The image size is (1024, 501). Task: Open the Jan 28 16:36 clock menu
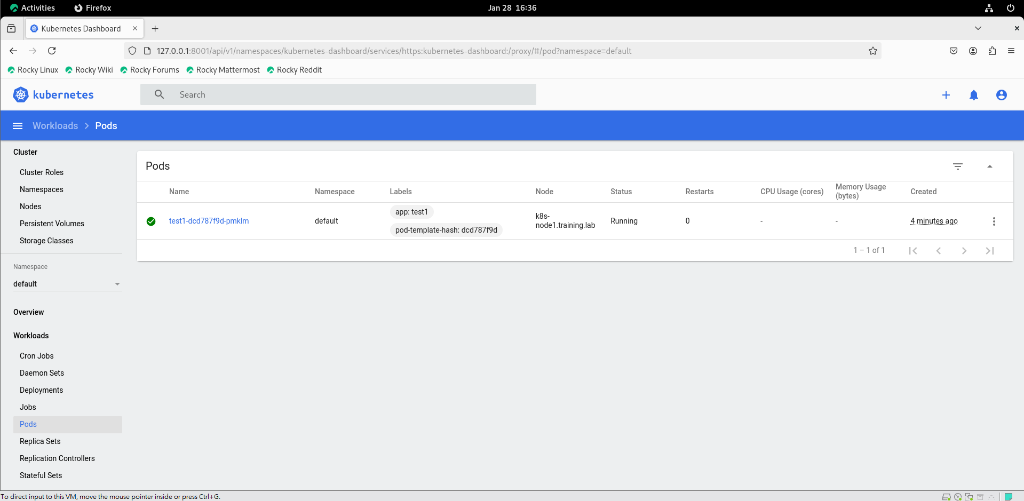click(512, 8)
